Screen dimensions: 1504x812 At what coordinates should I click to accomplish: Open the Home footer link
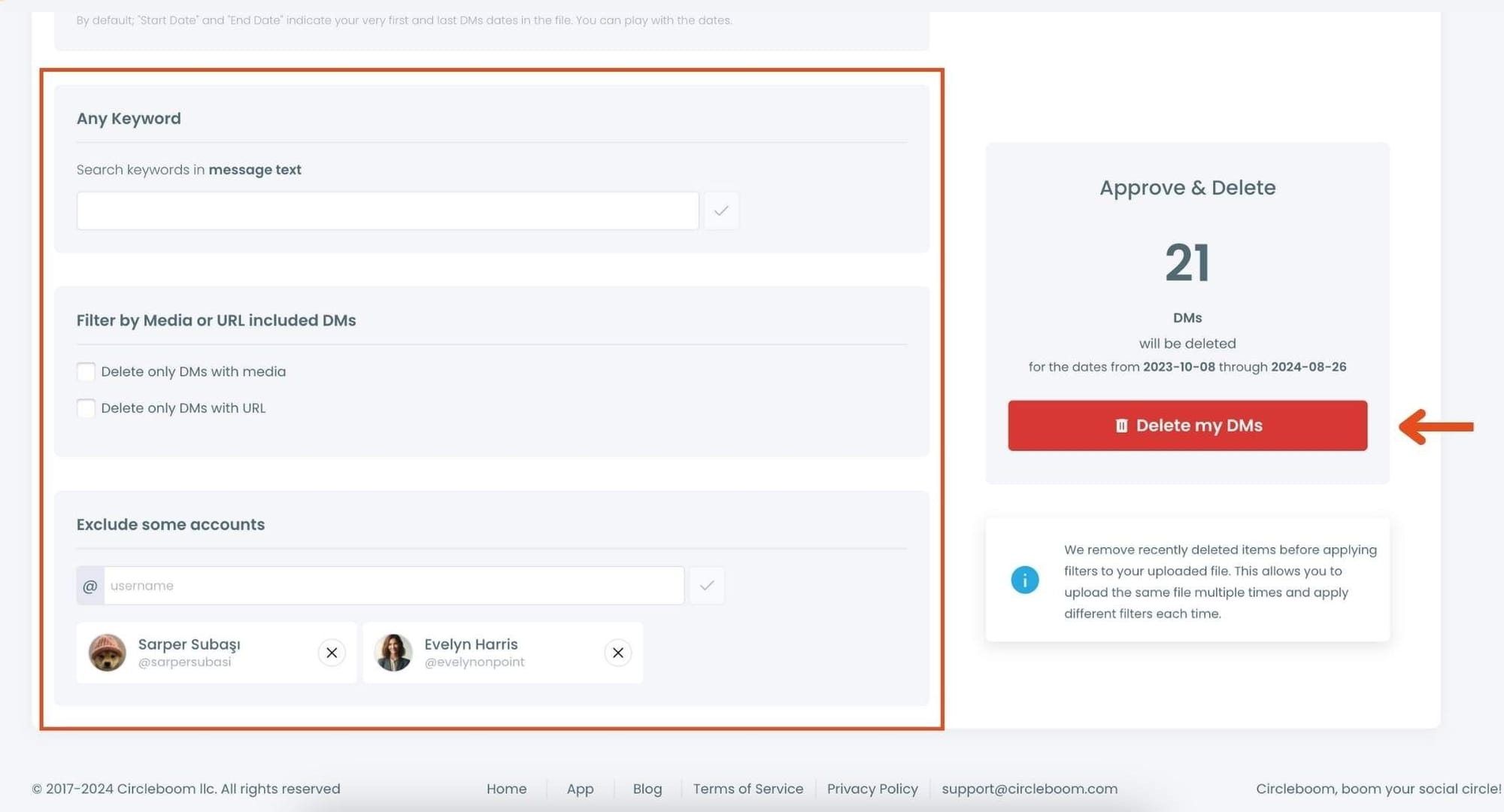pos(506,789)
